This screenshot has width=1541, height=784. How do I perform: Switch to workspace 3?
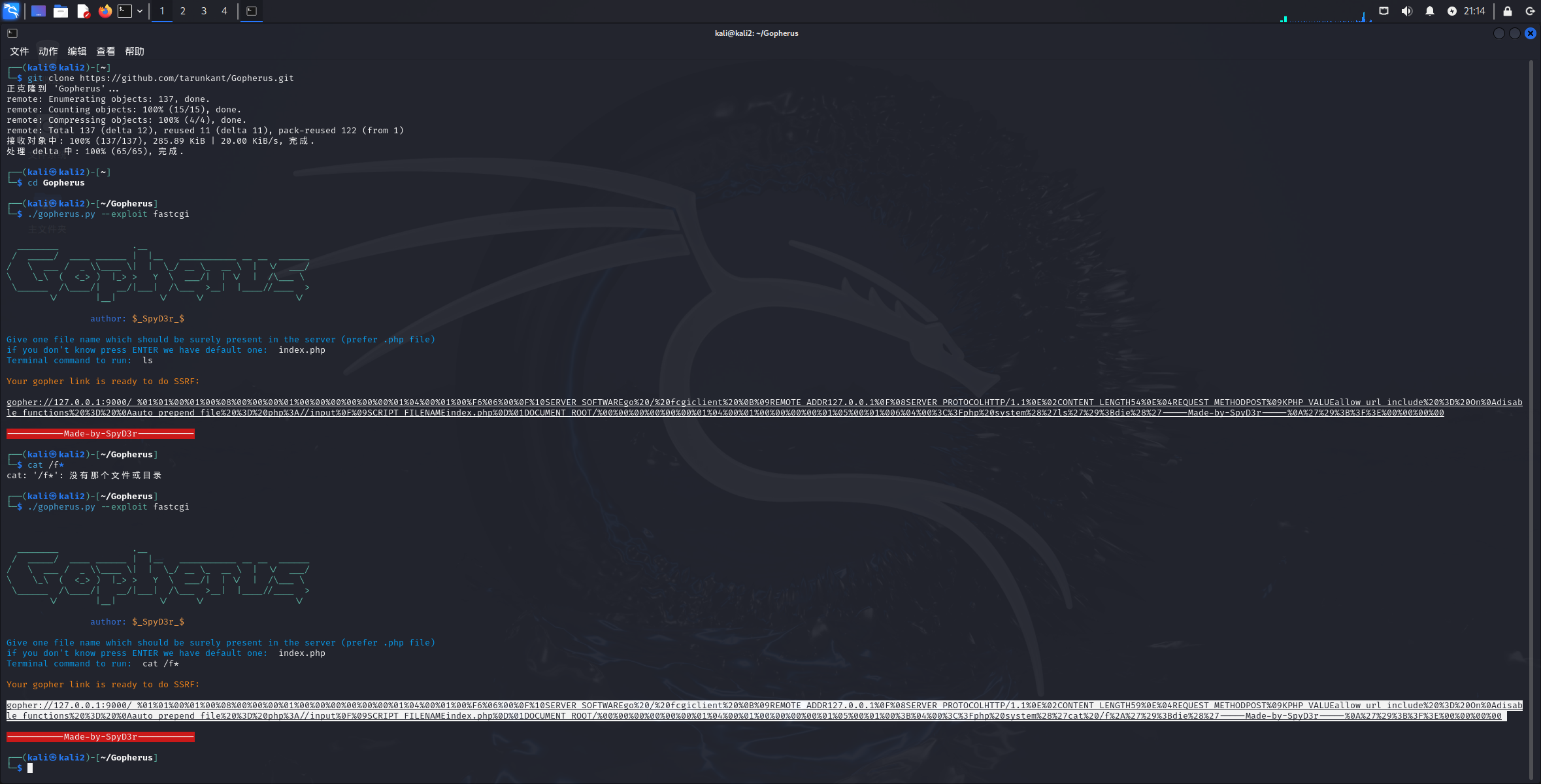[204, 11]
